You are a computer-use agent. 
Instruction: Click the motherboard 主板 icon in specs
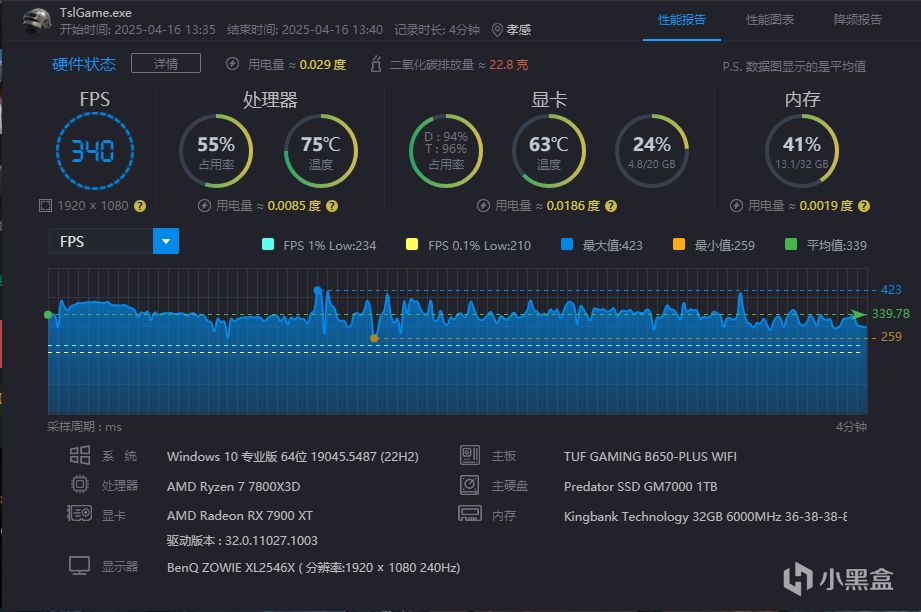tap(470, 455)
